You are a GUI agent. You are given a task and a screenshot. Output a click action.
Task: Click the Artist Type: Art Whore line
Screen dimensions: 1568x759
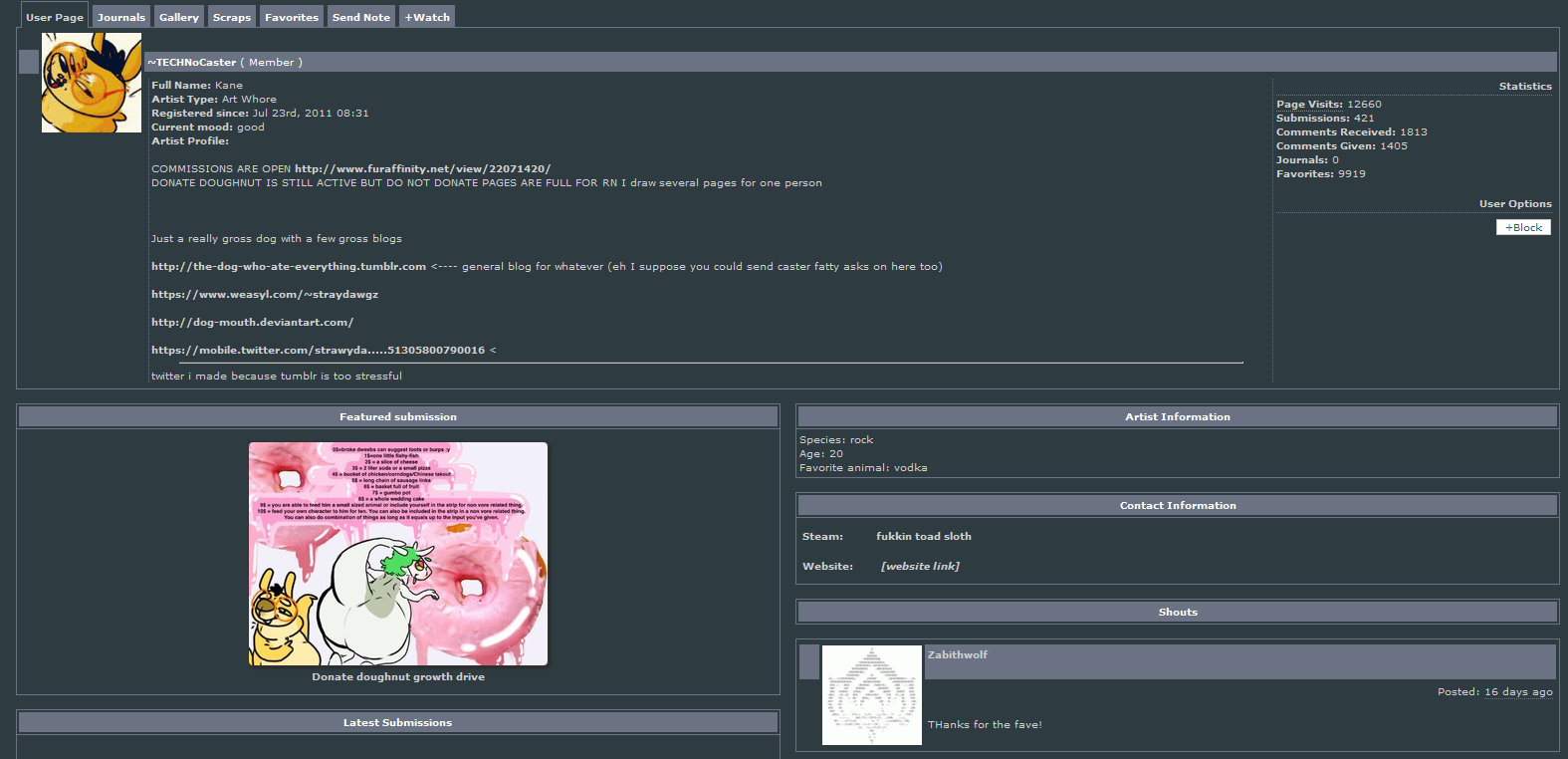pyautogui.click(x=214, y=100)
